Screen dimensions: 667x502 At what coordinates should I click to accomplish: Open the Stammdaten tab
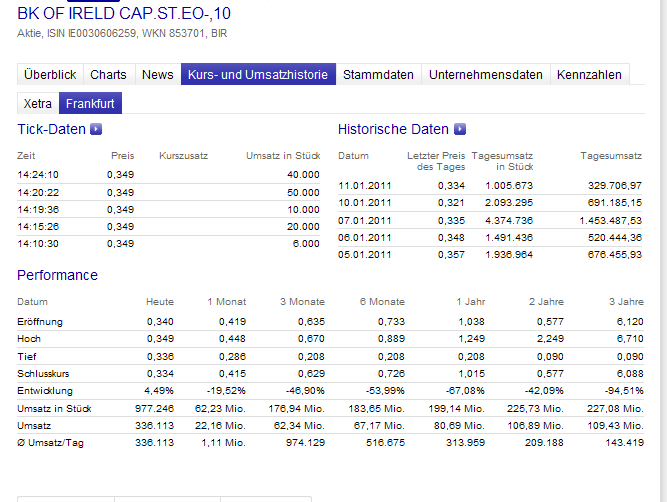(378, 75)
